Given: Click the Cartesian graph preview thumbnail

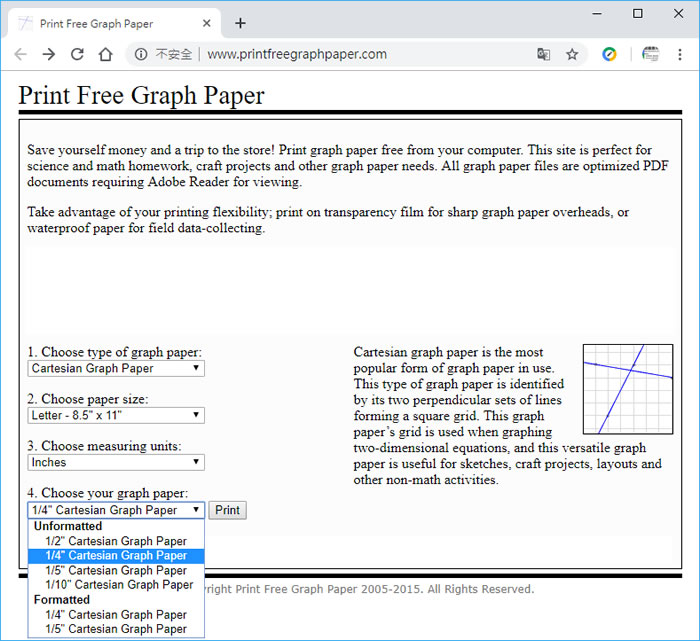Looking at the screenshot, I should point(628,389).
